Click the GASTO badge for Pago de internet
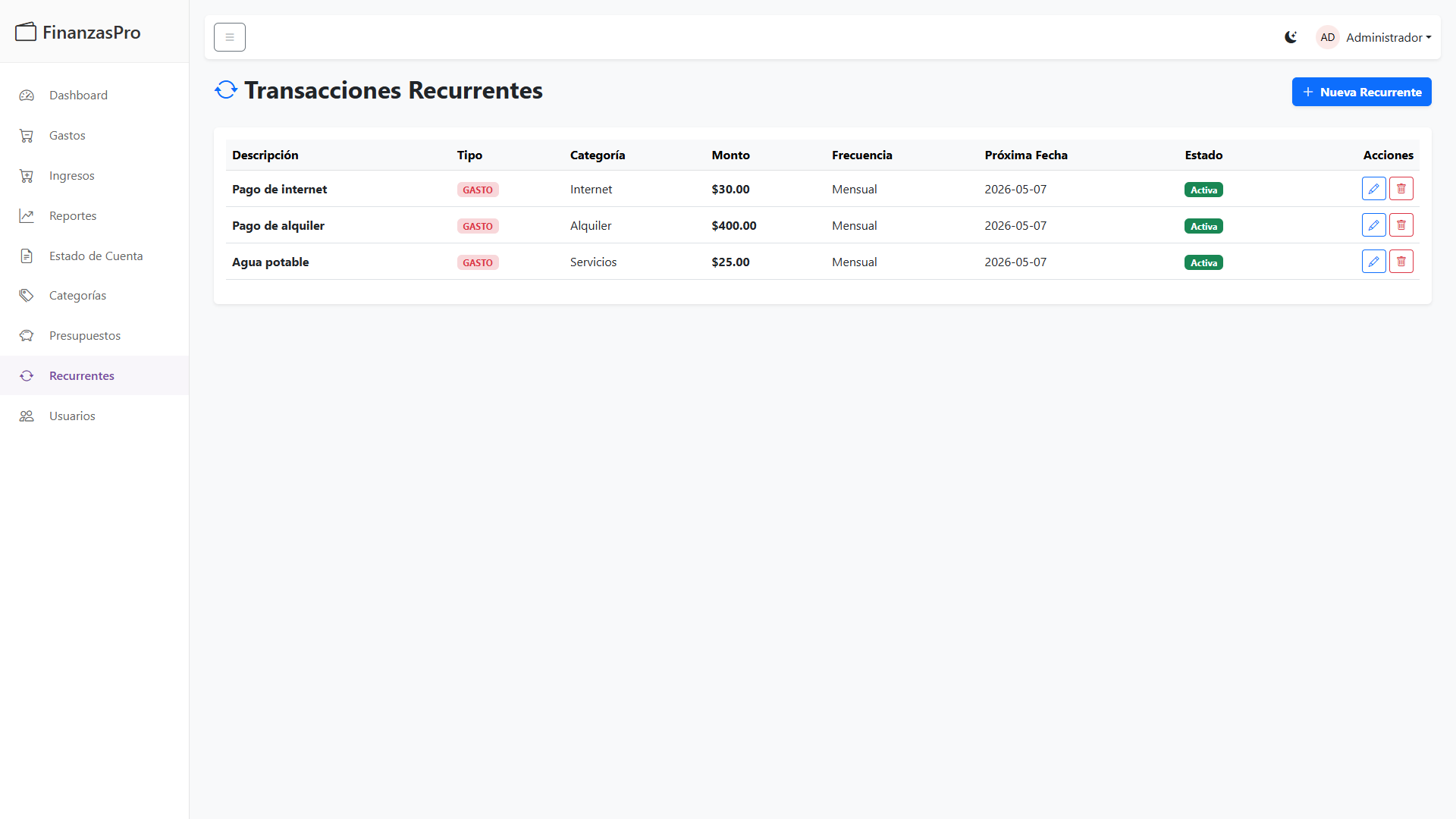Screen dimensions: 1456x819 point(478,190)
